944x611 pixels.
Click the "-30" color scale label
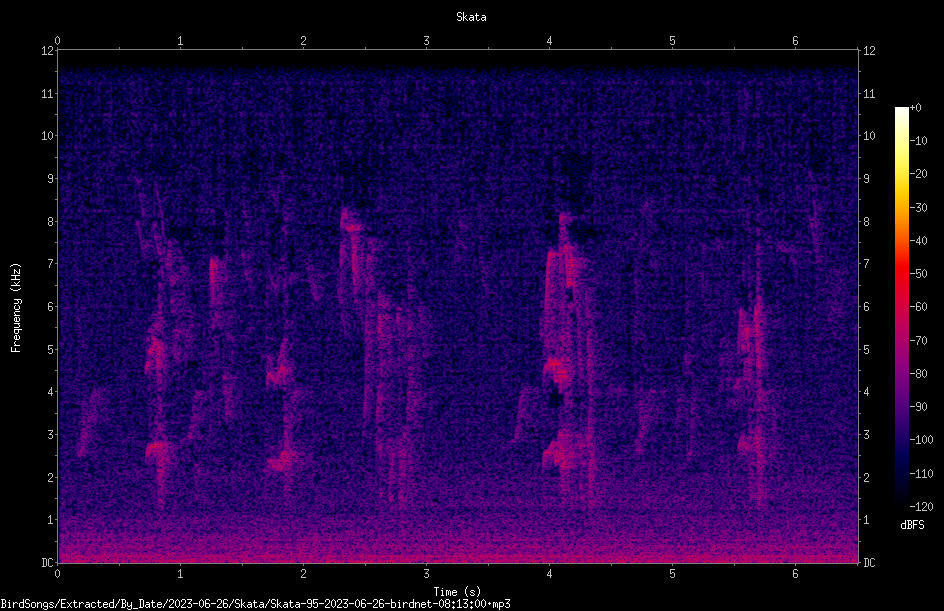point(918,208)
